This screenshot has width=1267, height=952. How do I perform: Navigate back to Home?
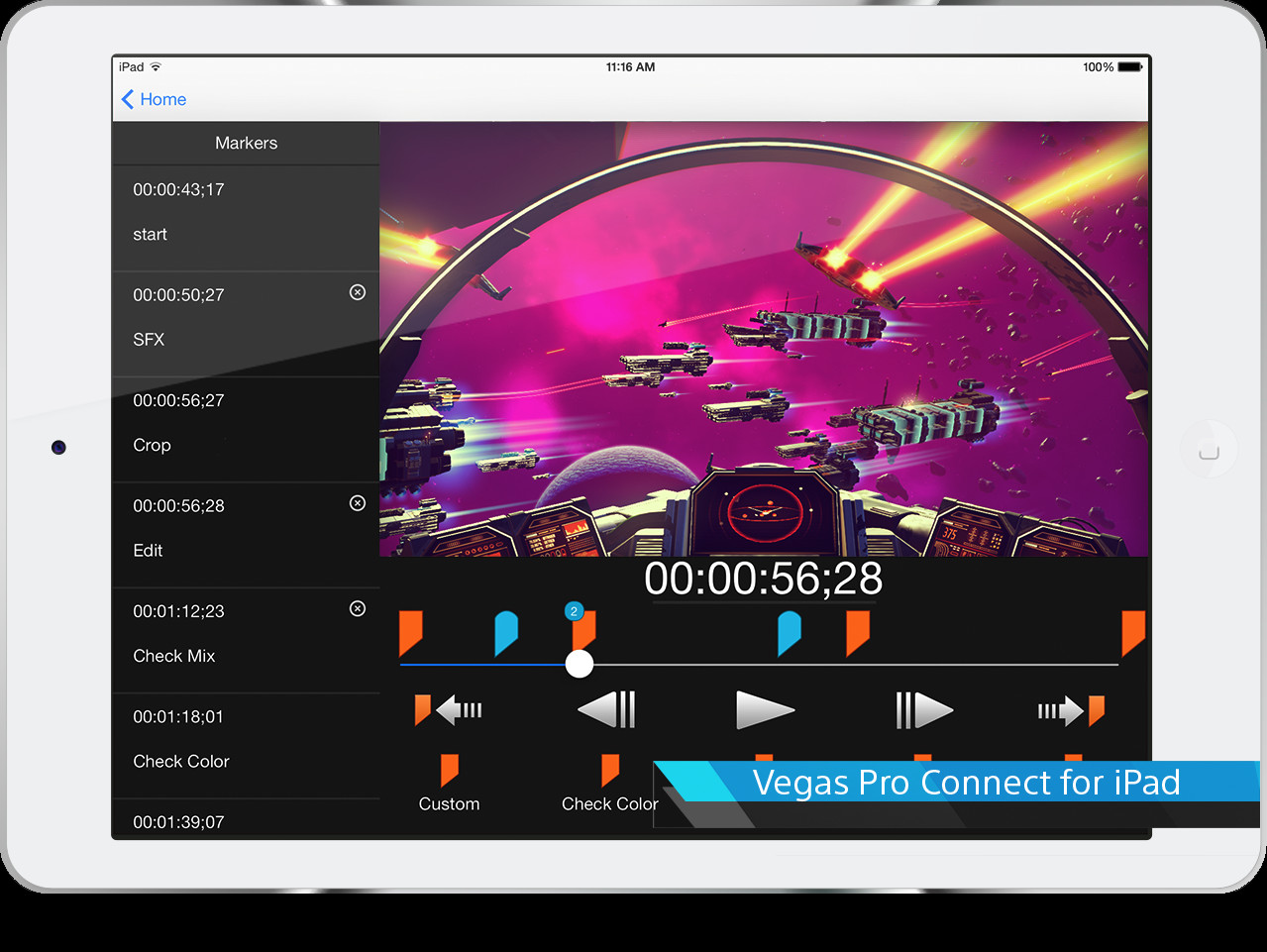(x=153, y=99)
